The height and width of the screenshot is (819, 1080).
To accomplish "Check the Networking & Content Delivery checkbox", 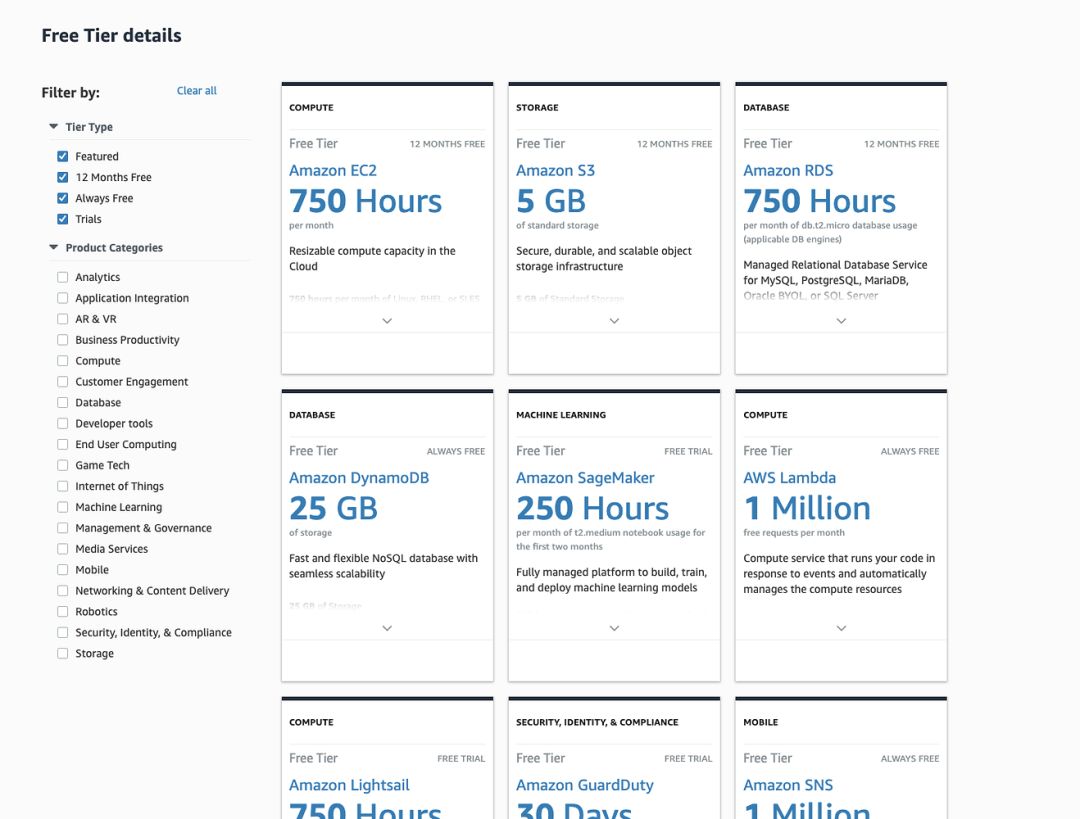I will click(x=63, y=590).
